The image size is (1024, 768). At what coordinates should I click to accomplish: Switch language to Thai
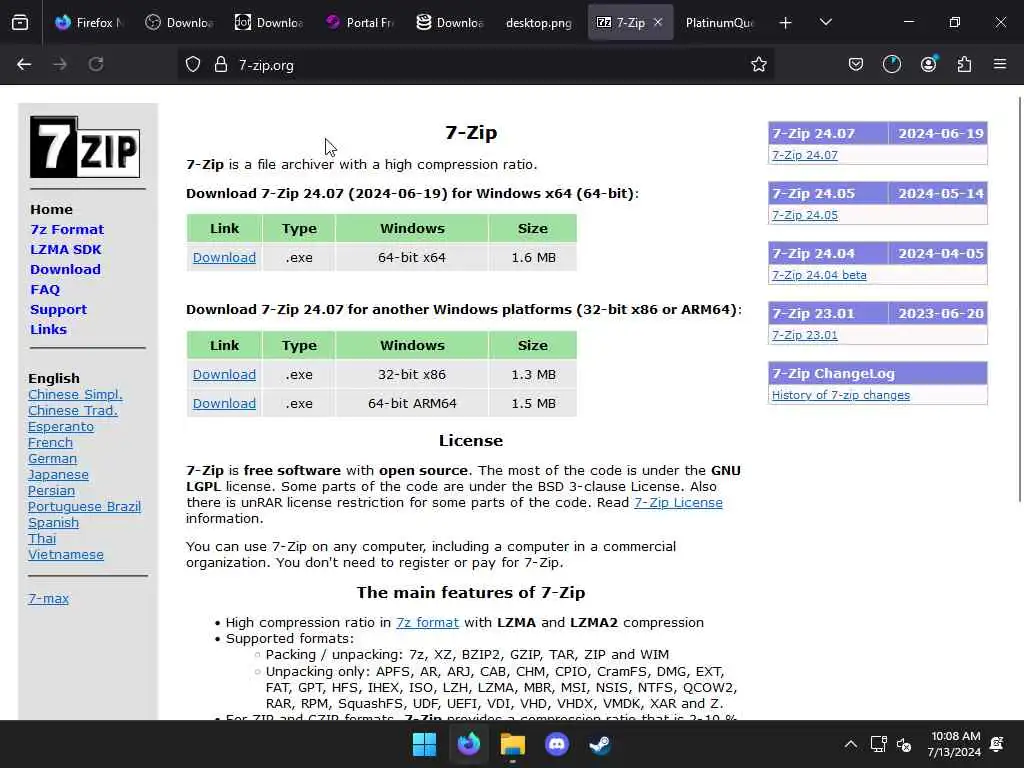(42, 538)
